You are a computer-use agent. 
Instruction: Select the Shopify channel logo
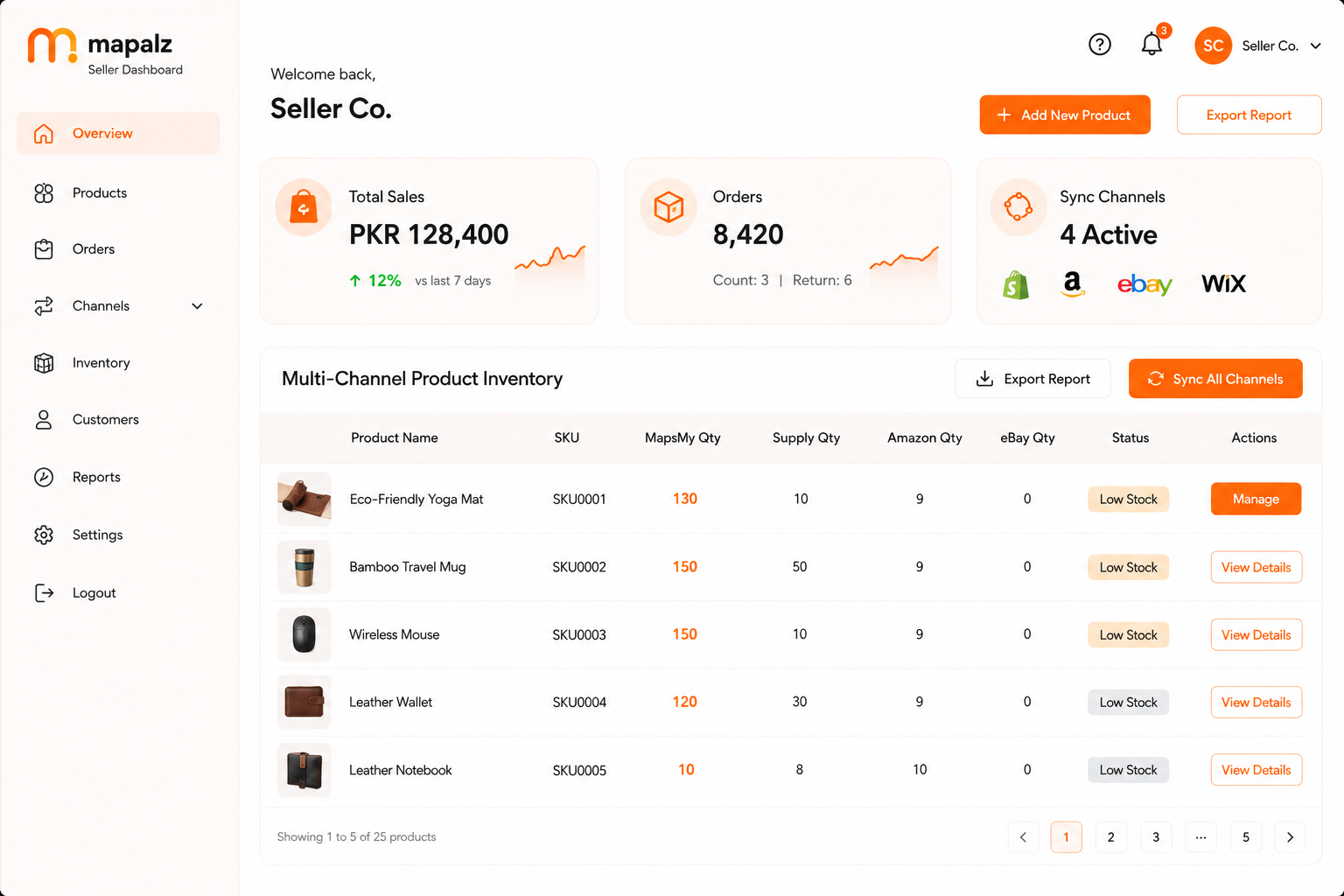pos(1016,284)
